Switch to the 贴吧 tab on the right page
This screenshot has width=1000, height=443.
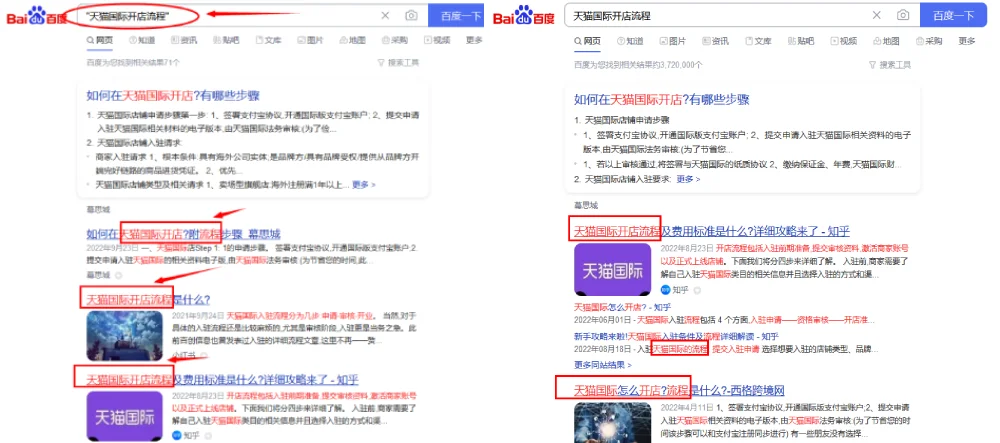click(x=801, y=41)
